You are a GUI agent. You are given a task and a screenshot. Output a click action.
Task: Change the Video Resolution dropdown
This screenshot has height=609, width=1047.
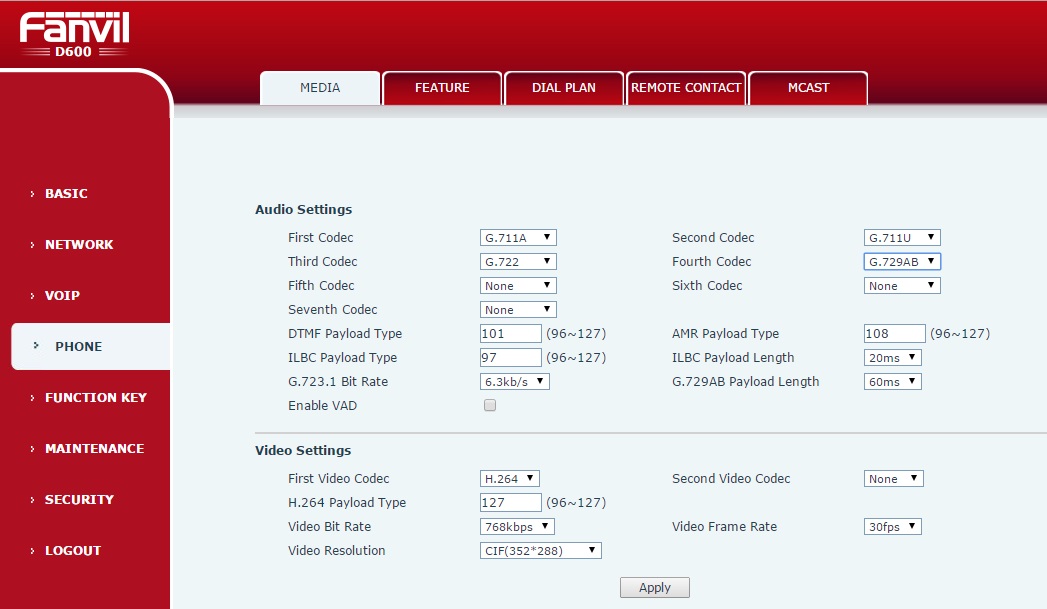click(x=540, y=551)
